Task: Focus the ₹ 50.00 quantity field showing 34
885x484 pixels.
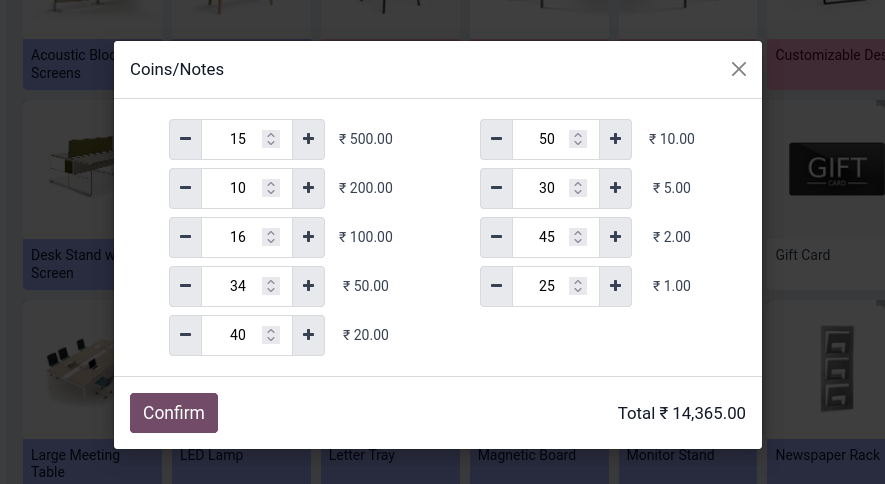Action: tap(247, 287)
